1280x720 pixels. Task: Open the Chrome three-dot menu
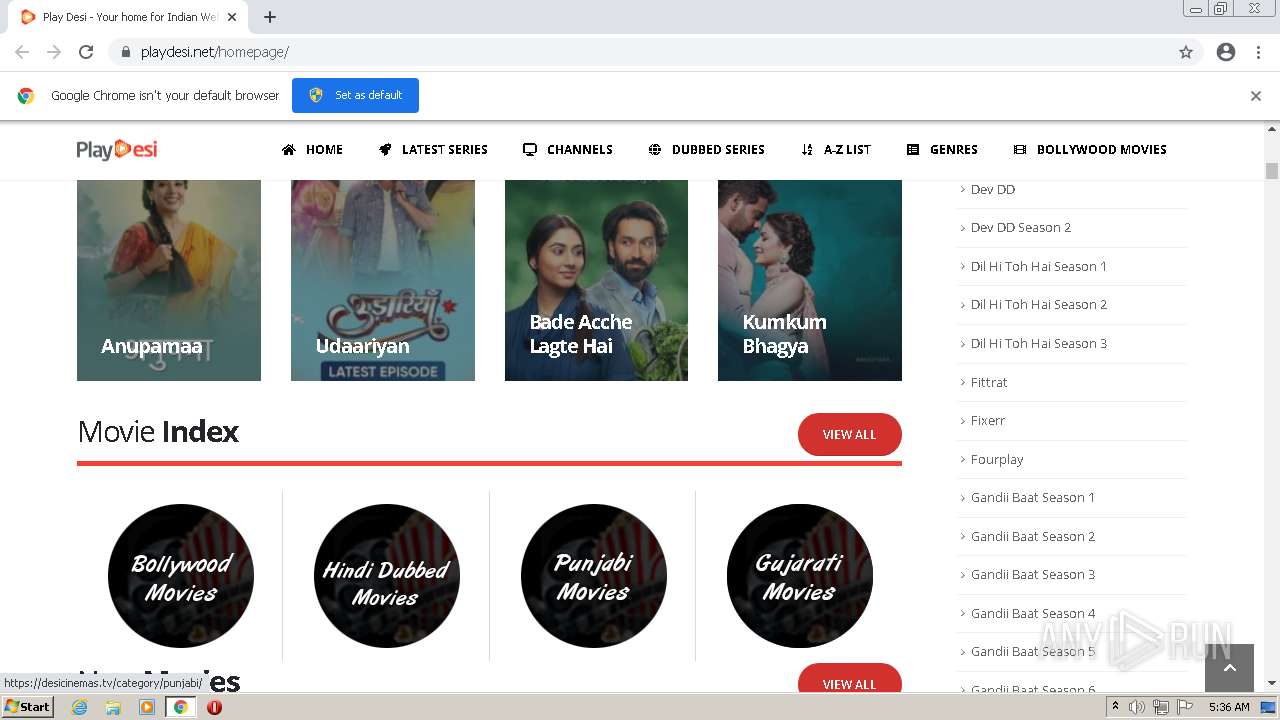coord(1258,52)
